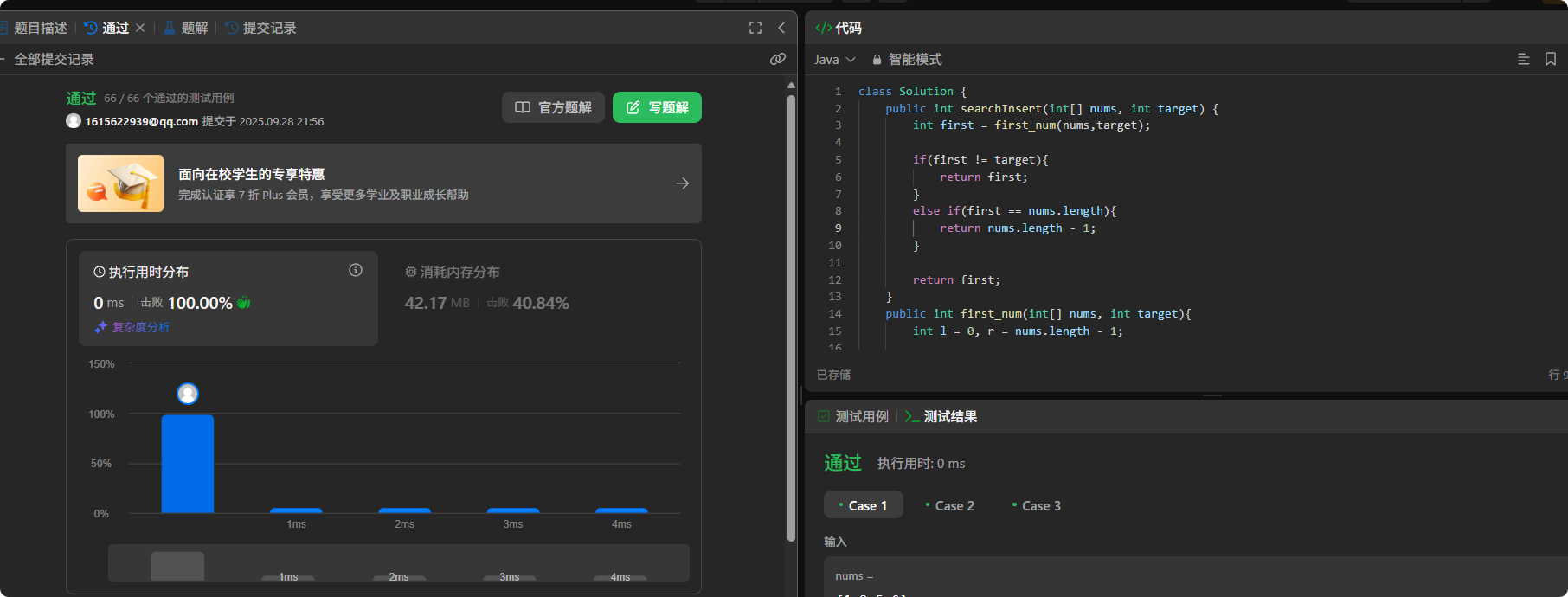Click the bookmark icon in editor
1568x597 pixels.
coord(1551,59)
